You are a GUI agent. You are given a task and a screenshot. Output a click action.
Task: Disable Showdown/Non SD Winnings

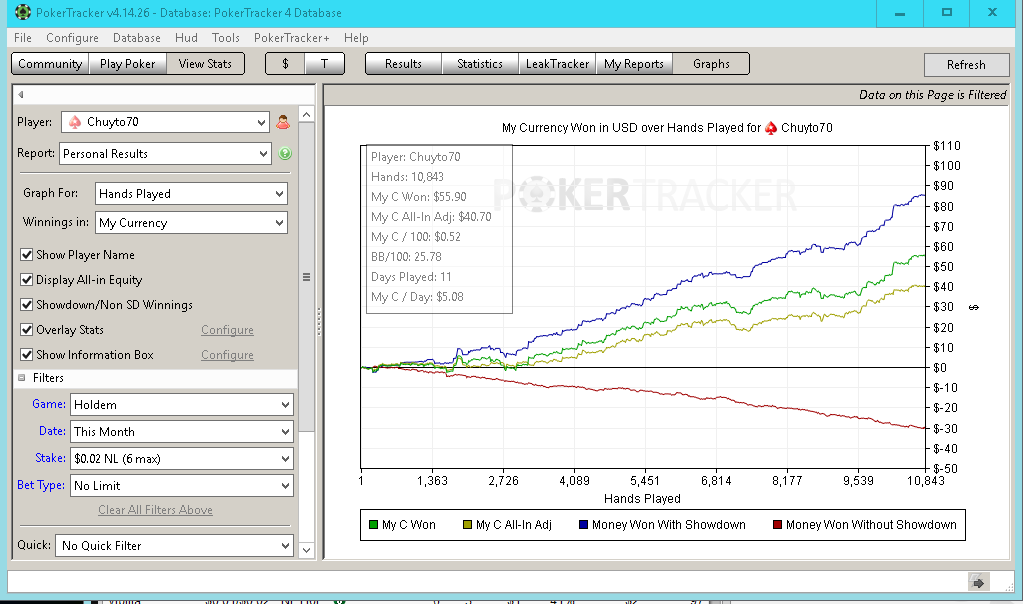click(27, 305)
